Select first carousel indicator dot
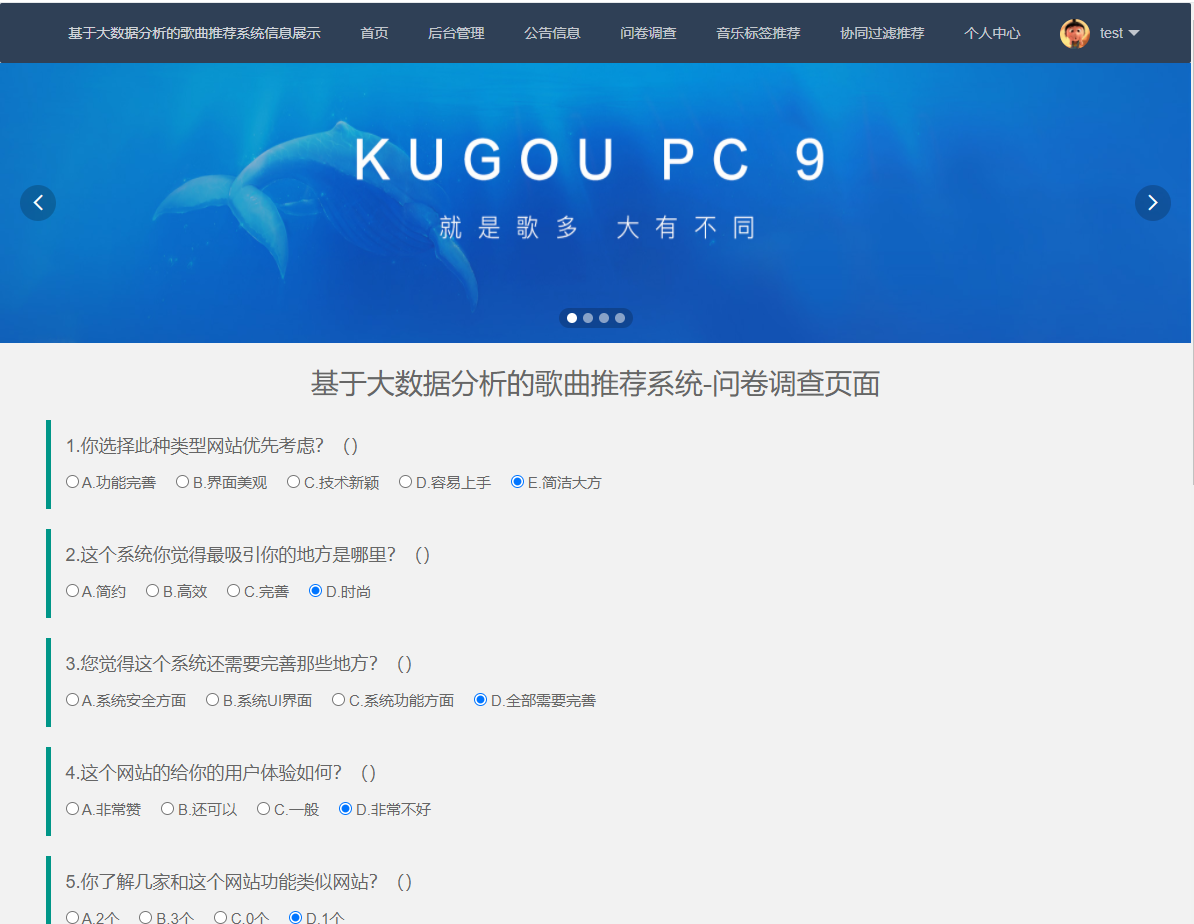Viewport: 1194px width, 924px height. tap(572, 318)
